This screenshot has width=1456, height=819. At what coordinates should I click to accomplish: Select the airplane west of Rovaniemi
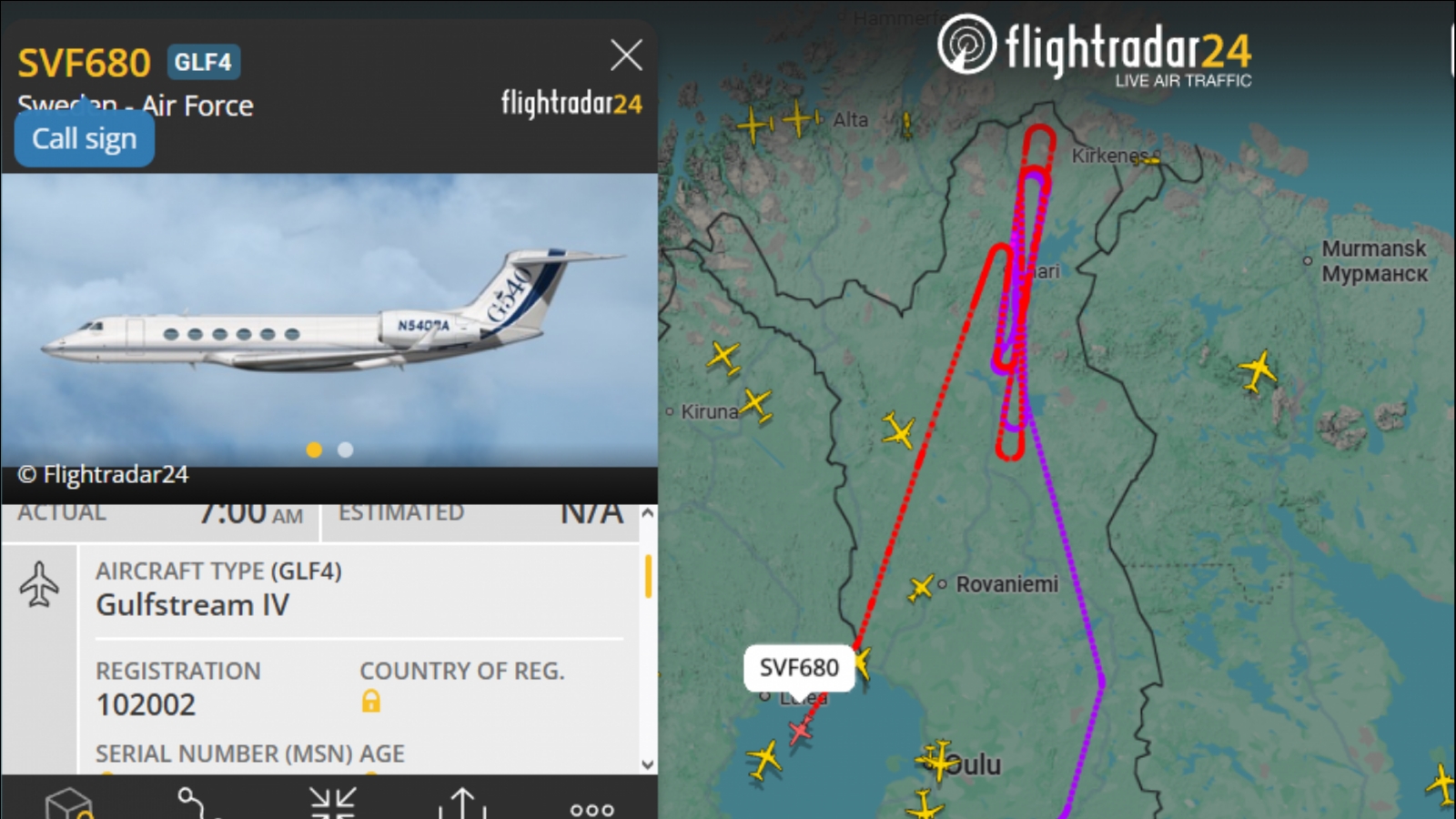click(x=921, y=588)
